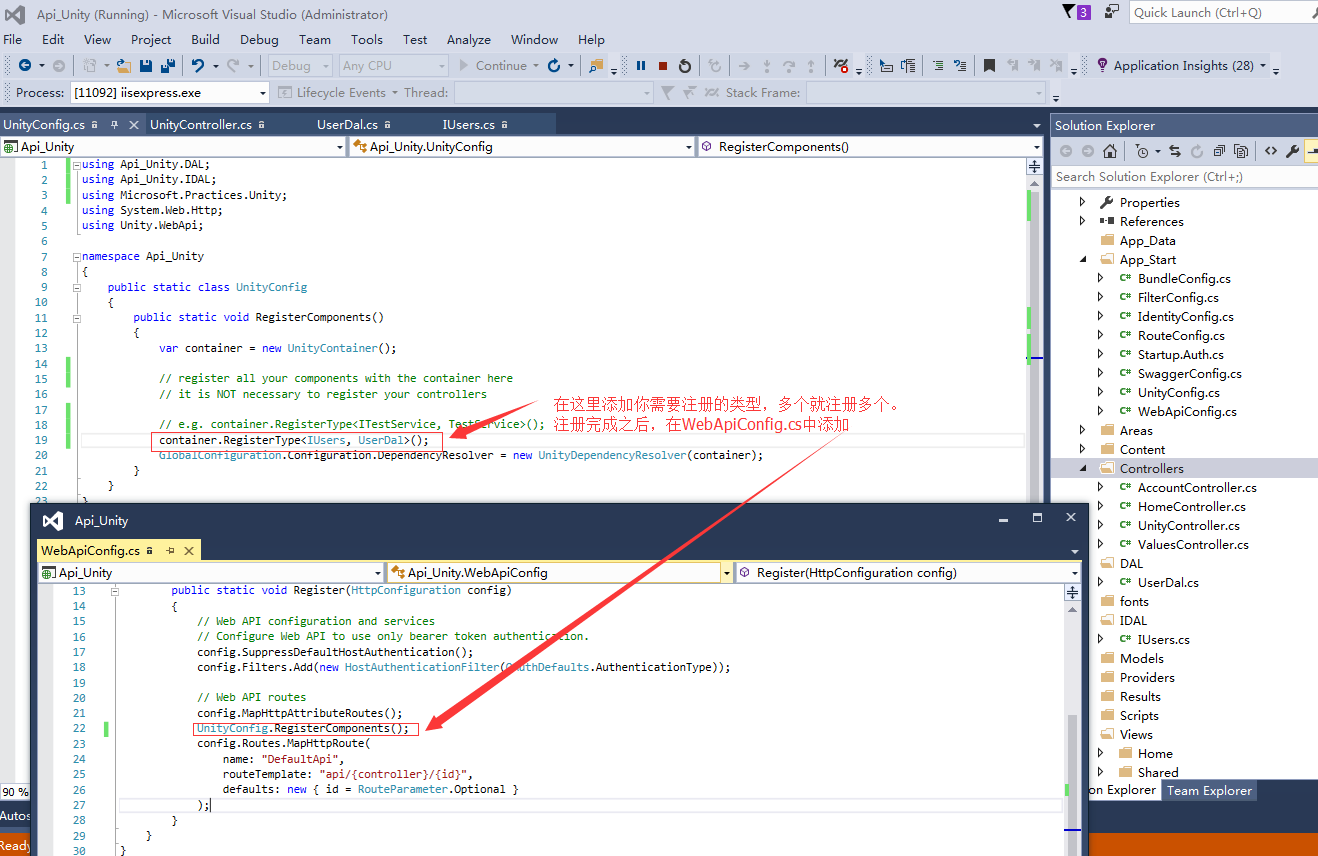Click the Open File folder icon
Screen dimensions: 1318x856
124,66
